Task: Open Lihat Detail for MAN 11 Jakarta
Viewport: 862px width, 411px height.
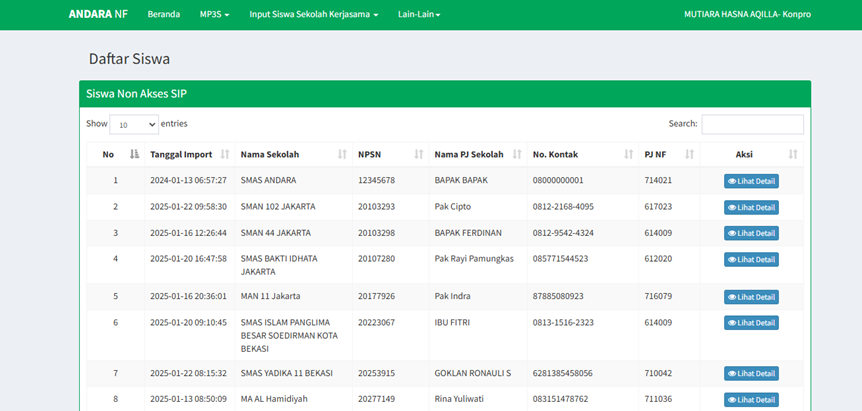Action: 751,297
